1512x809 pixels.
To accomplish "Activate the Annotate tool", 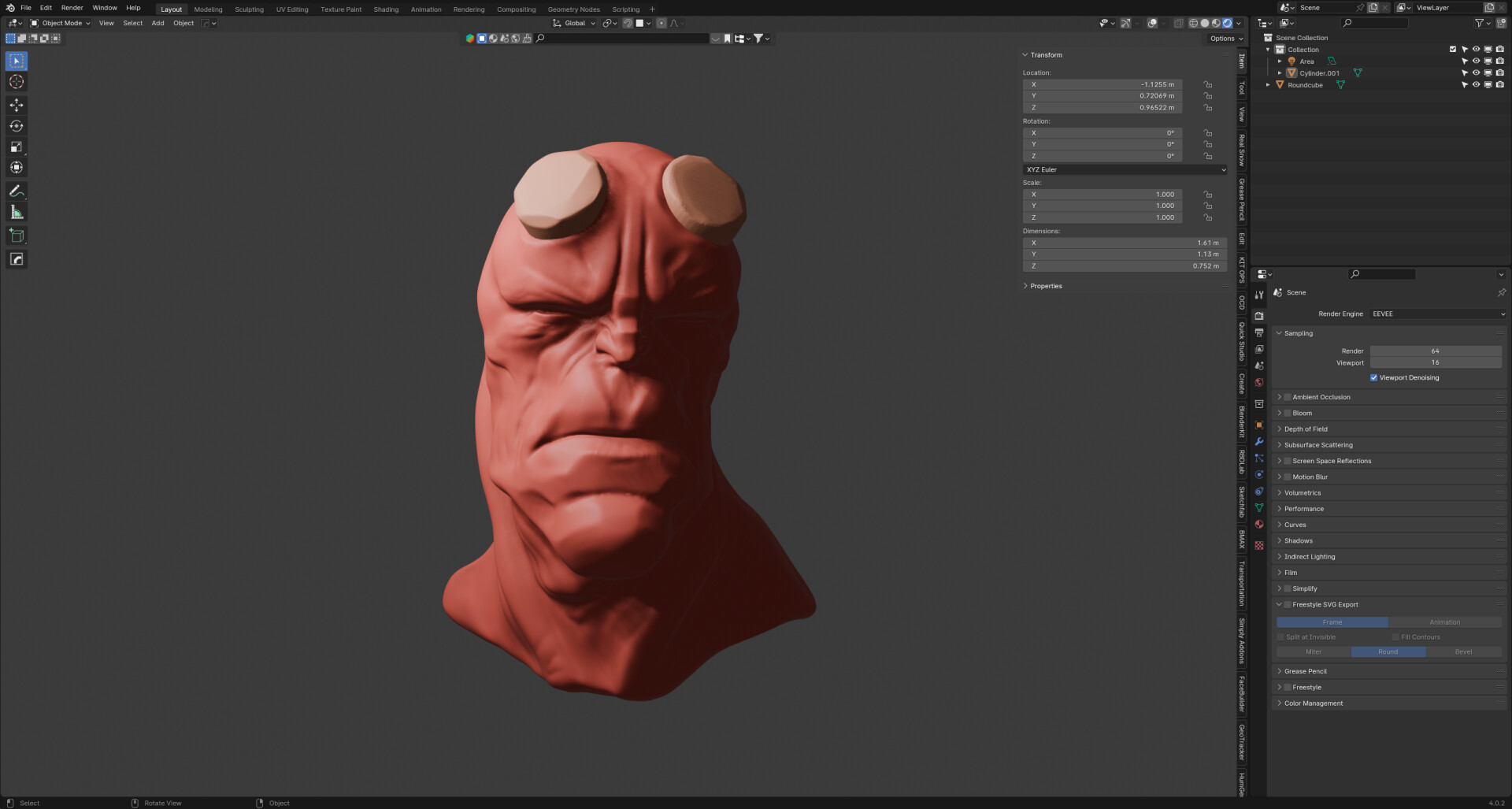I will [17, 191].
